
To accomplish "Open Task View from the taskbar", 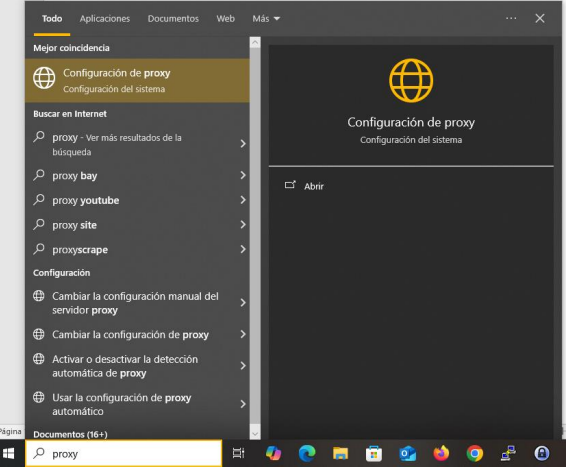I will tap(238, 453).
